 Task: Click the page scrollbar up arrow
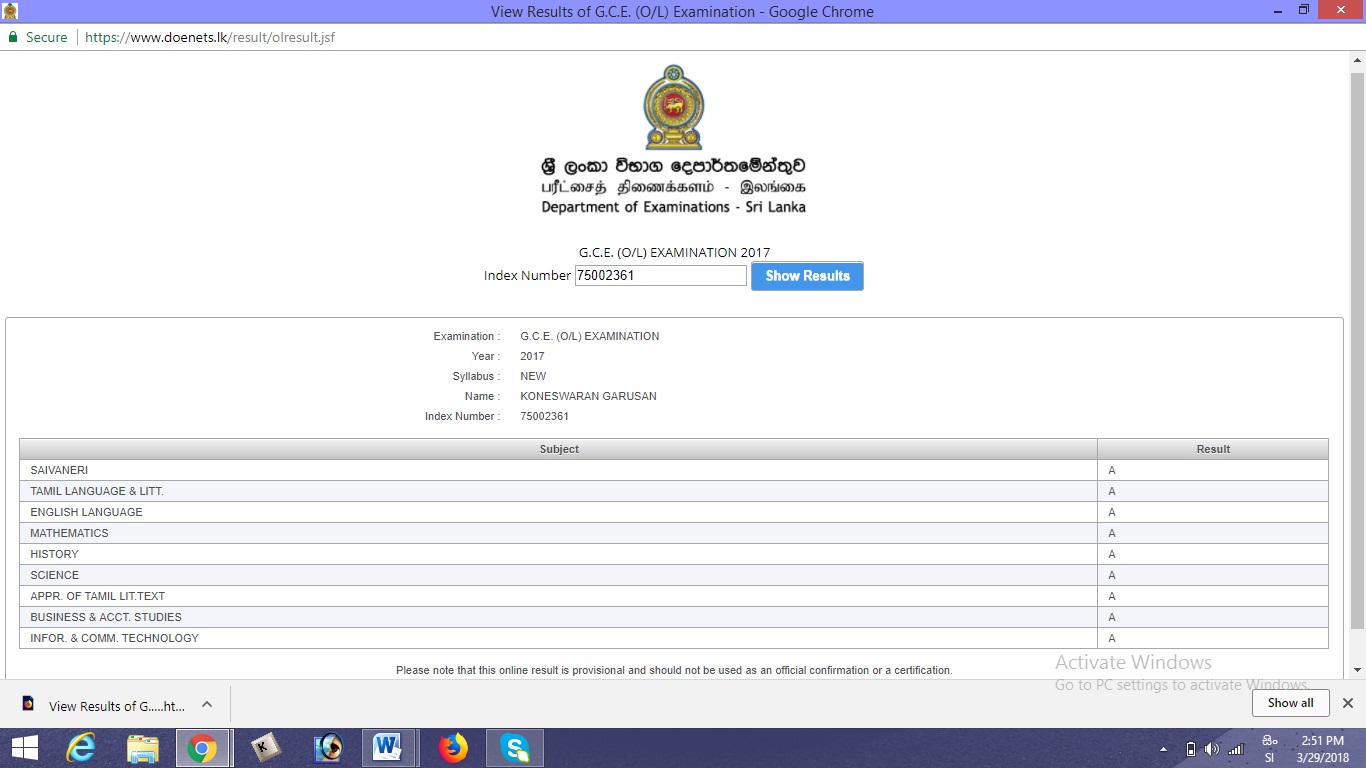click(1357, 60)
